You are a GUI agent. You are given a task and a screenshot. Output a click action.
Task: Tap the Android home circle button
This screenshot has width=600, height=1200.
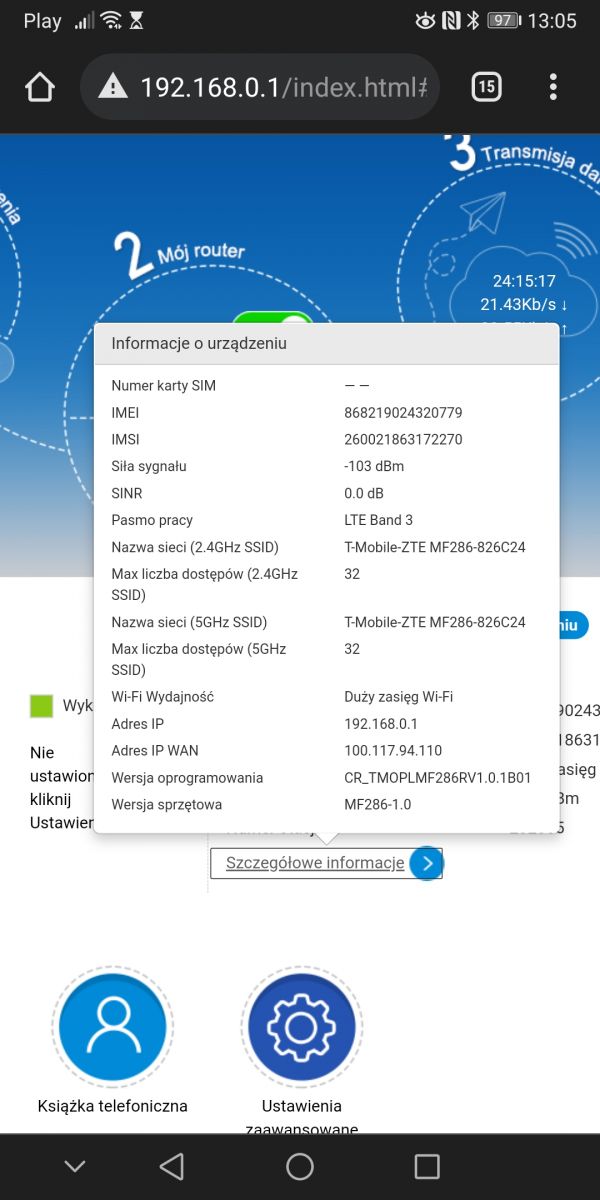(300, 1166)
